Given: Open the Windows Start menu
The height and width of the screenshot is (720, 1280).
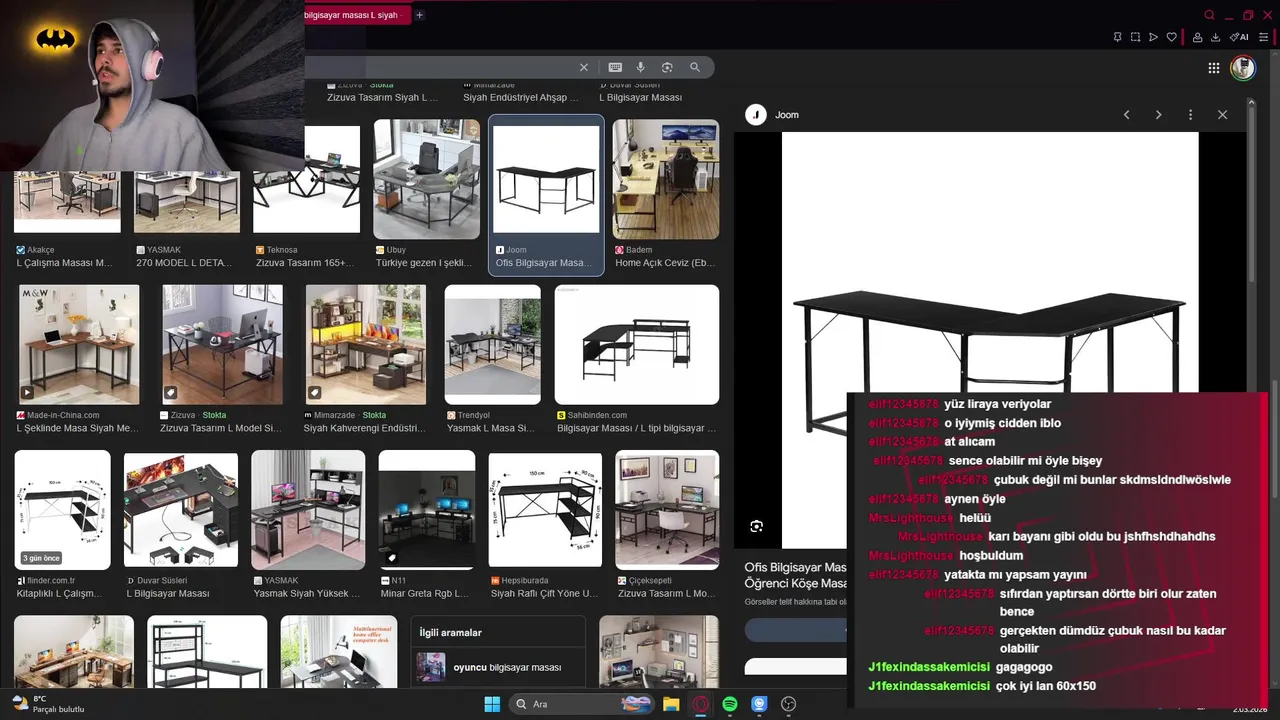Looking at the screenshot, I should (492, 704).
